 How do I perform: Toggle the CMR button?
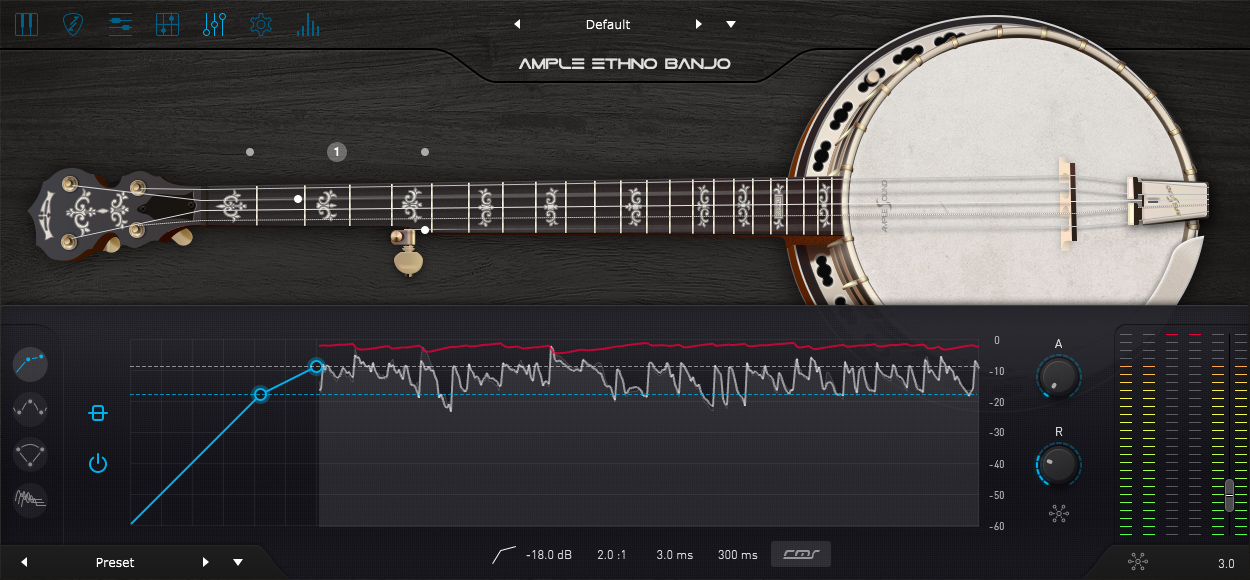click(x=801, y=554)
